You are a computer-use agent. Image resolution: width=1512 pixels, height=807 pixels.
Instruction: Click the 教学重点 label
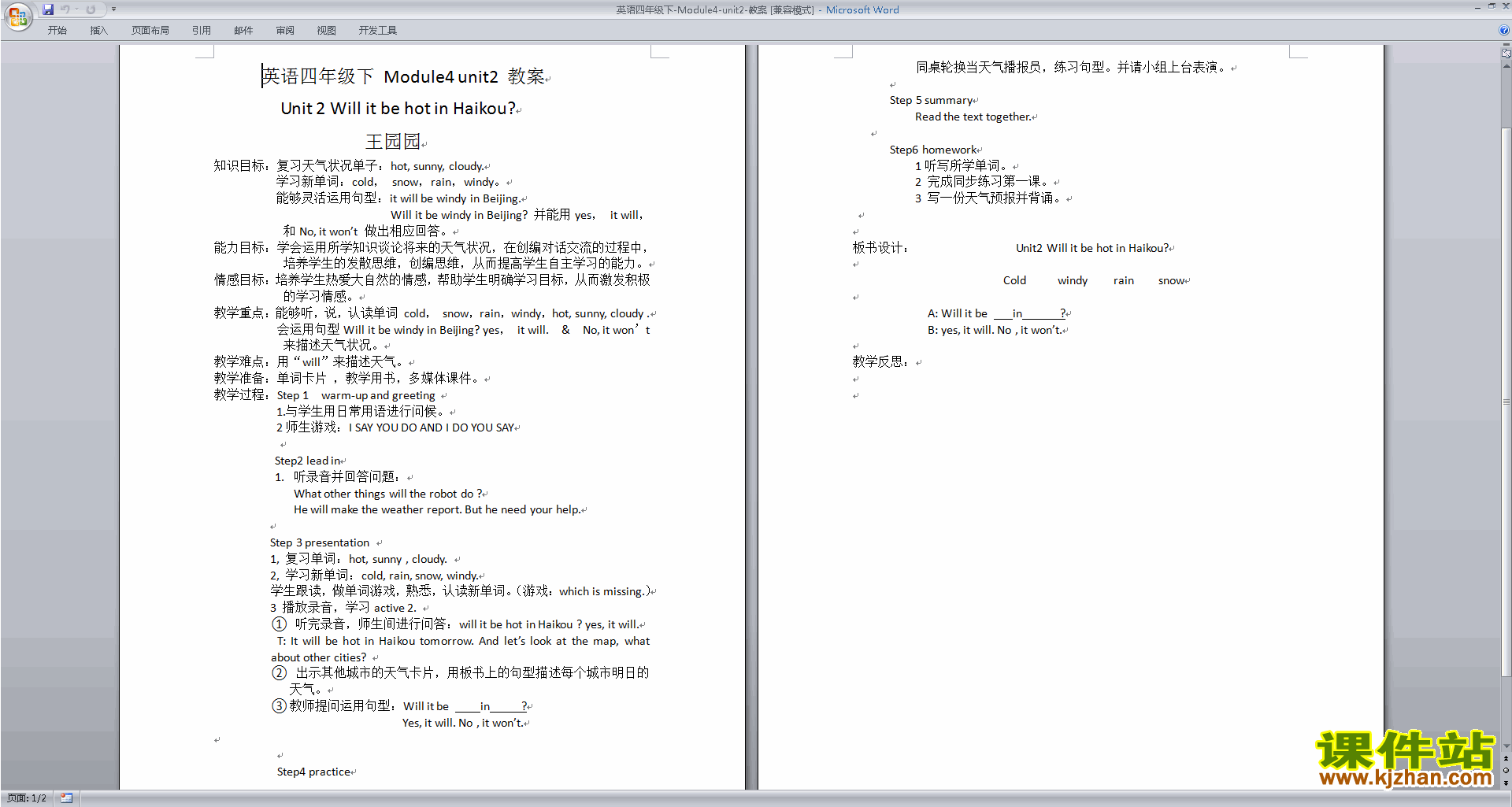coord(239,313)
